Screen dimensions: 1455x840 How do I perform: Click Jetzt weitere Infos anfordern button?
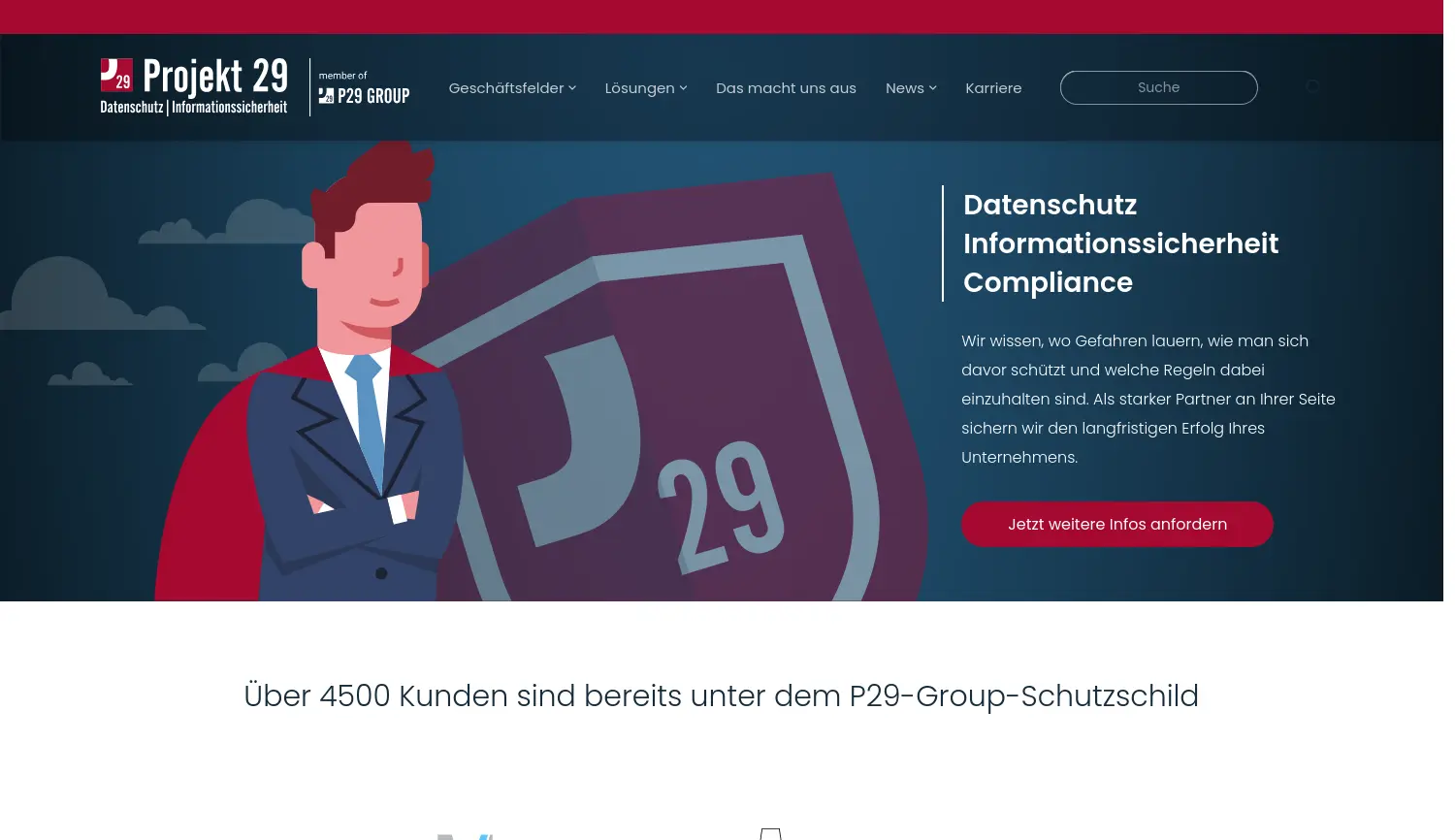point(1117,524)
